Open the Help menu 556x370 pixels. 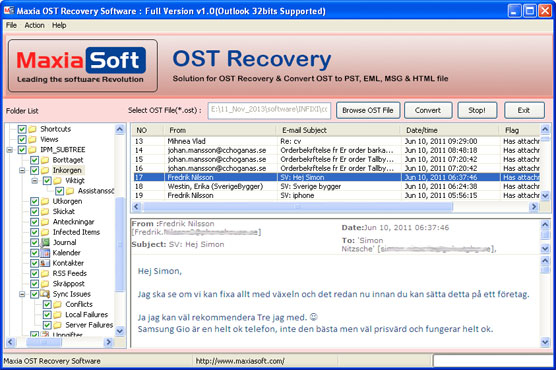click(59, 25)
